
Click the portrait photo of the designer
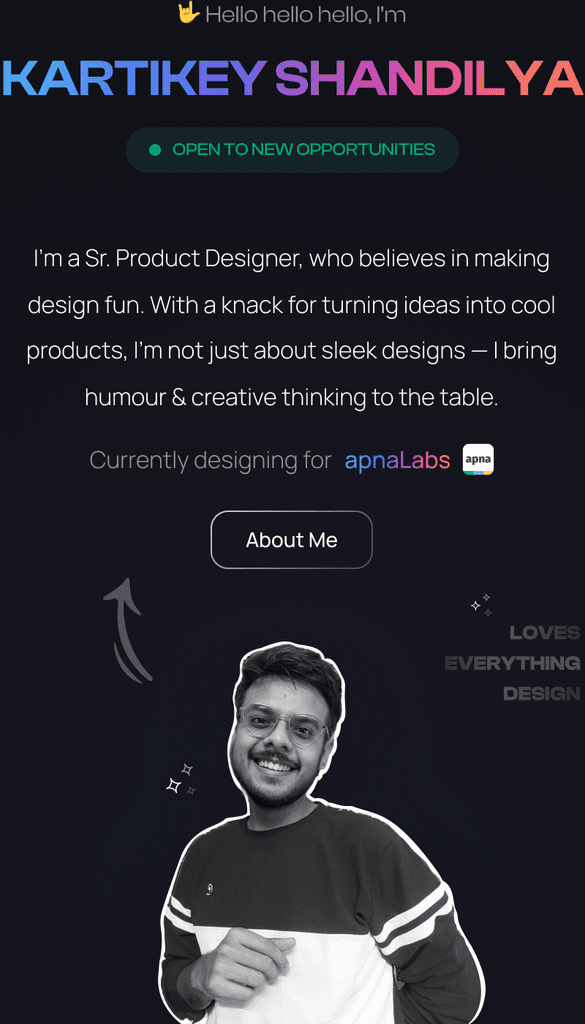point(320,834)
